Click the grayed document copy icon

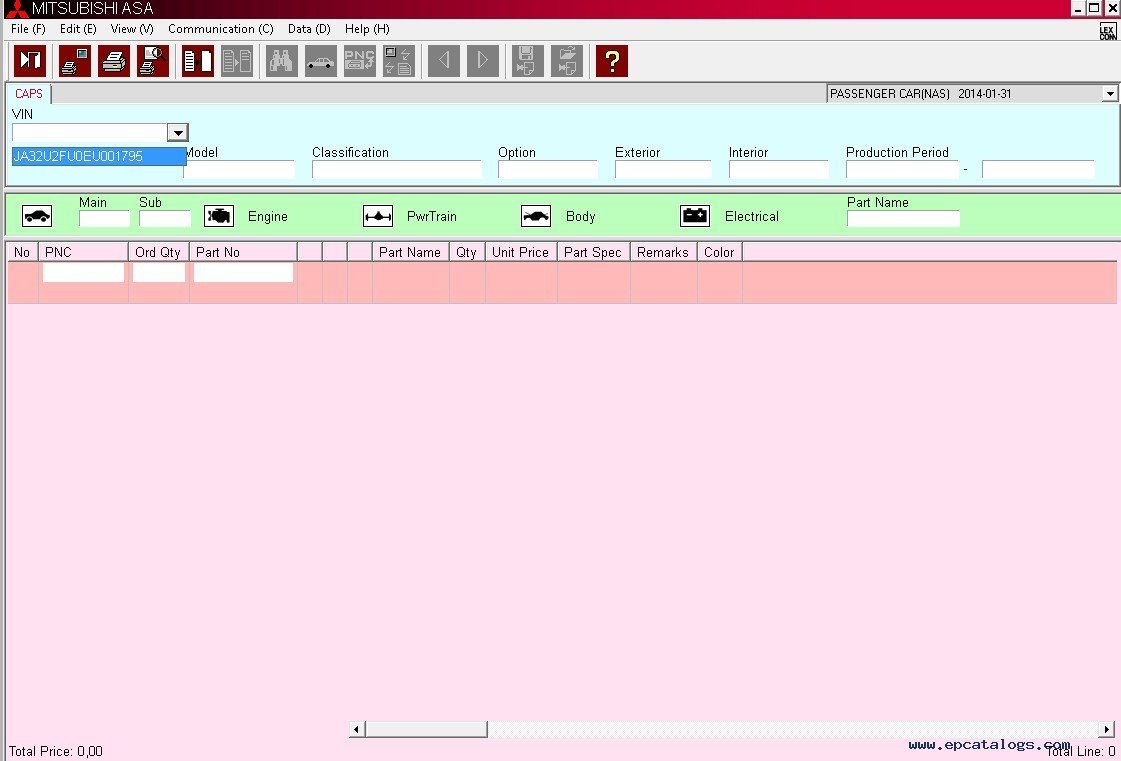(237, 61)
